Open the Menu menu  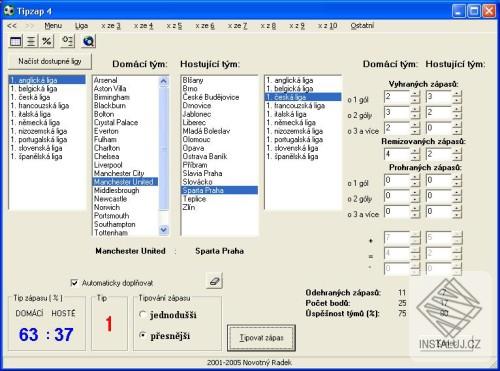tap(53, 26)
